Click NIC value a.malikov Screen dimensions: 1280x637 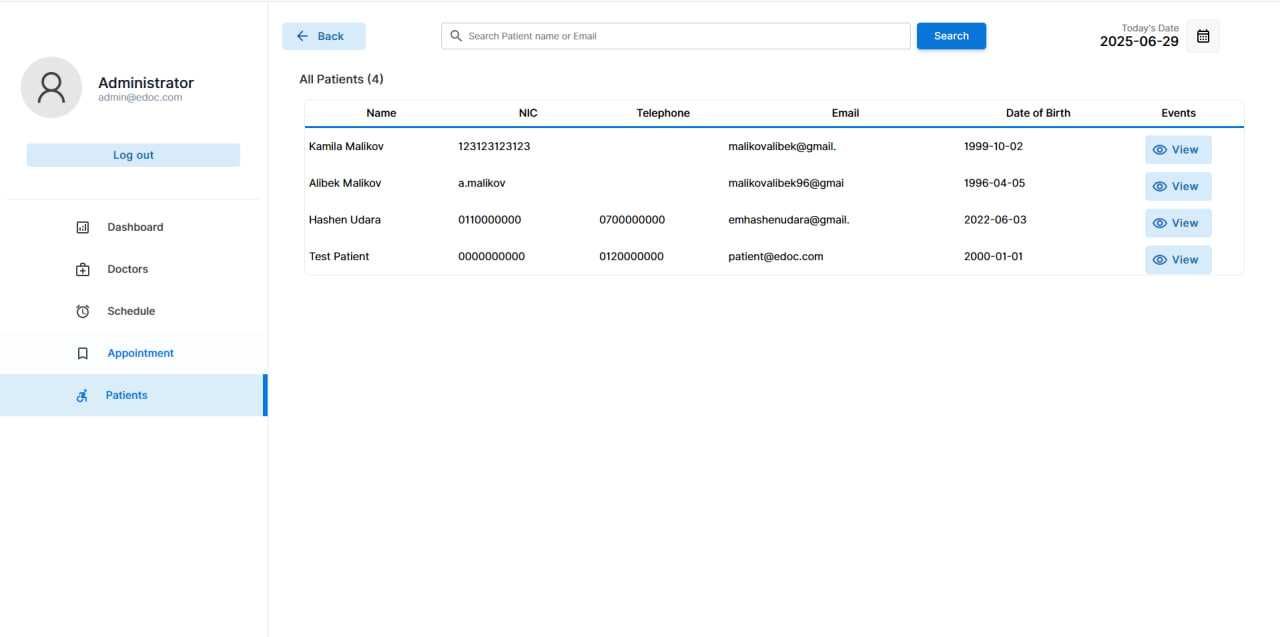click(481, 183)
